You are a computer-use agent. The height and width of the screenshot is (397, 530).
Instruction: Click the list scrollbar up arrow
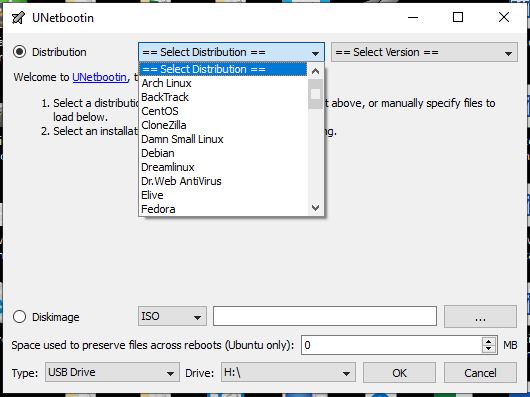(x=315, y=71)
